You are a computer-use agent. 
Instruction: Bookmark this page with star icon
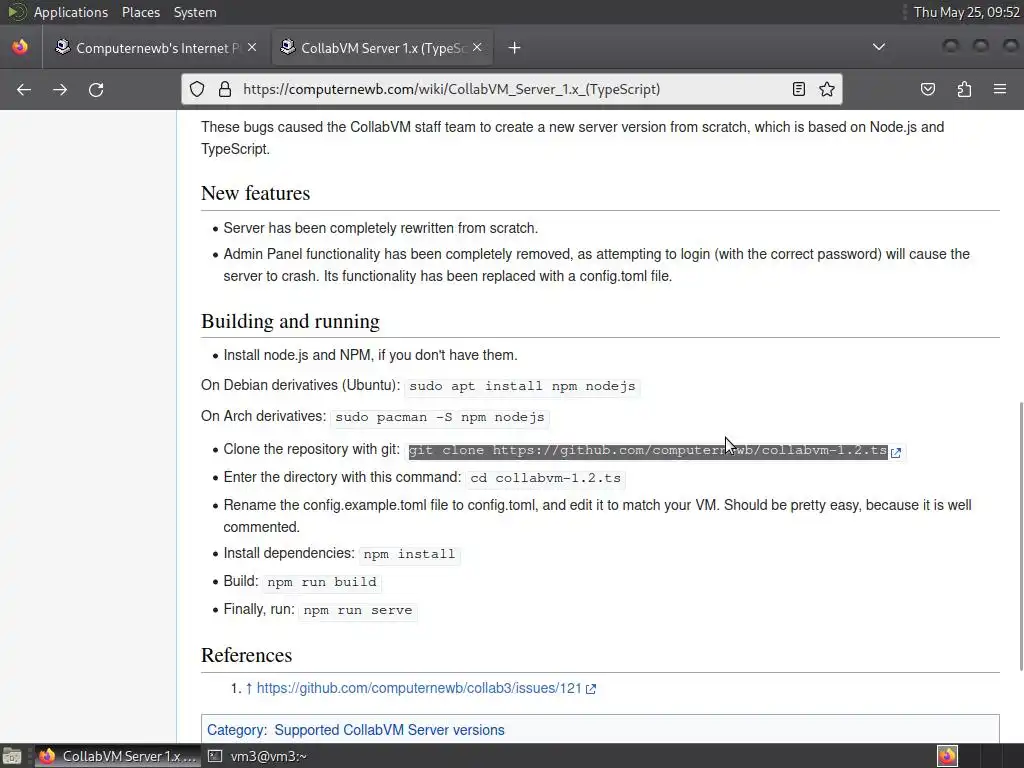click(x=827, y=89)
